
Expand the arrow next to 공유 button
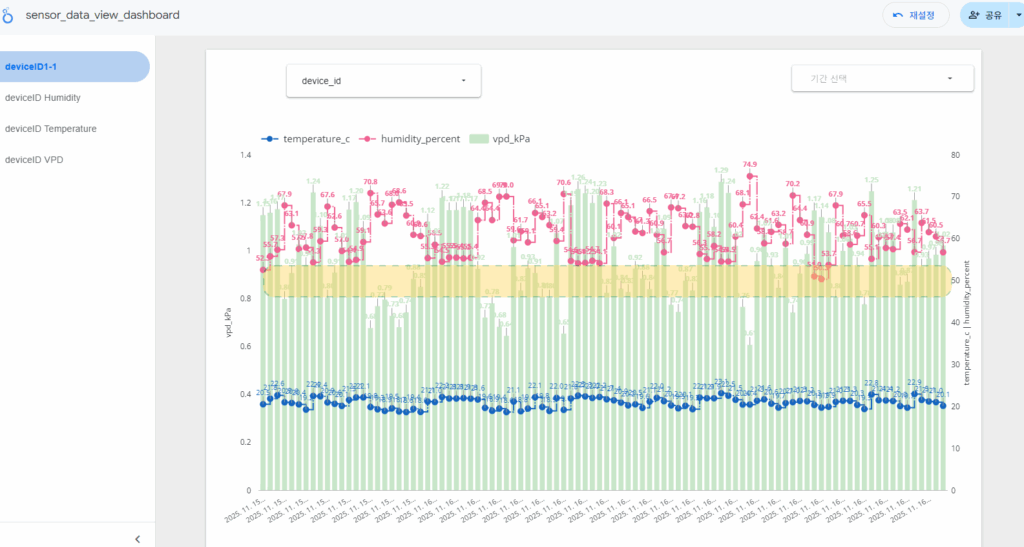point(1017,15)
